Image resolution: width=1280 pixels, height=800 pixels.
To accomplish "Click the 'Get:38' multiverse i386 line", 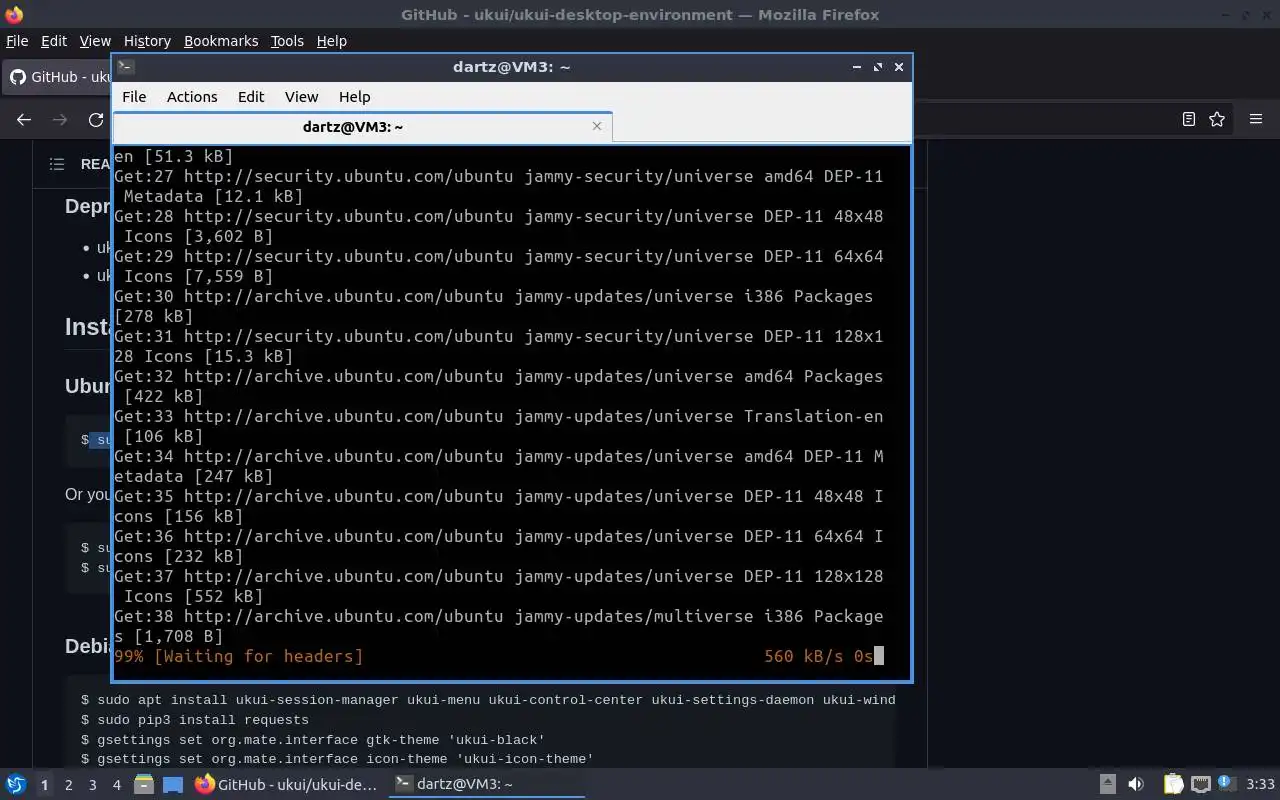I will [499, 626].
